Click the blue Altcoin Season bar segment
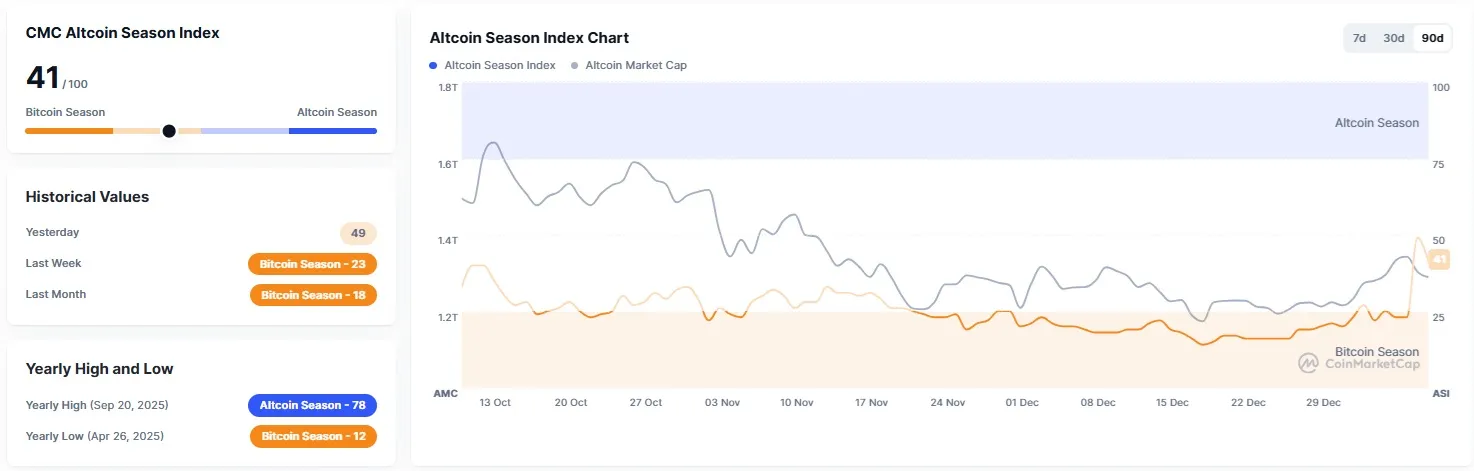Image resolution: width=1474 pixels, height=471 pixels. coord(332,131)
